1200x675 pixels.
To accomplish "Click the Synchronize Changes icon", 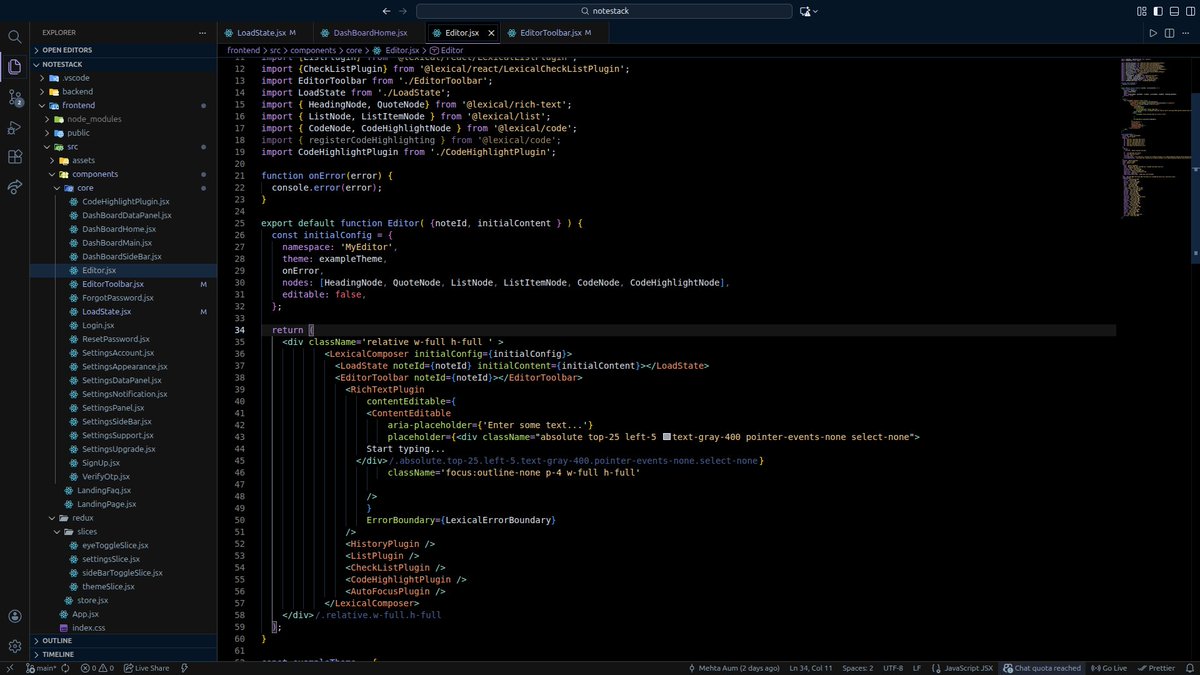I will [66, 668].
